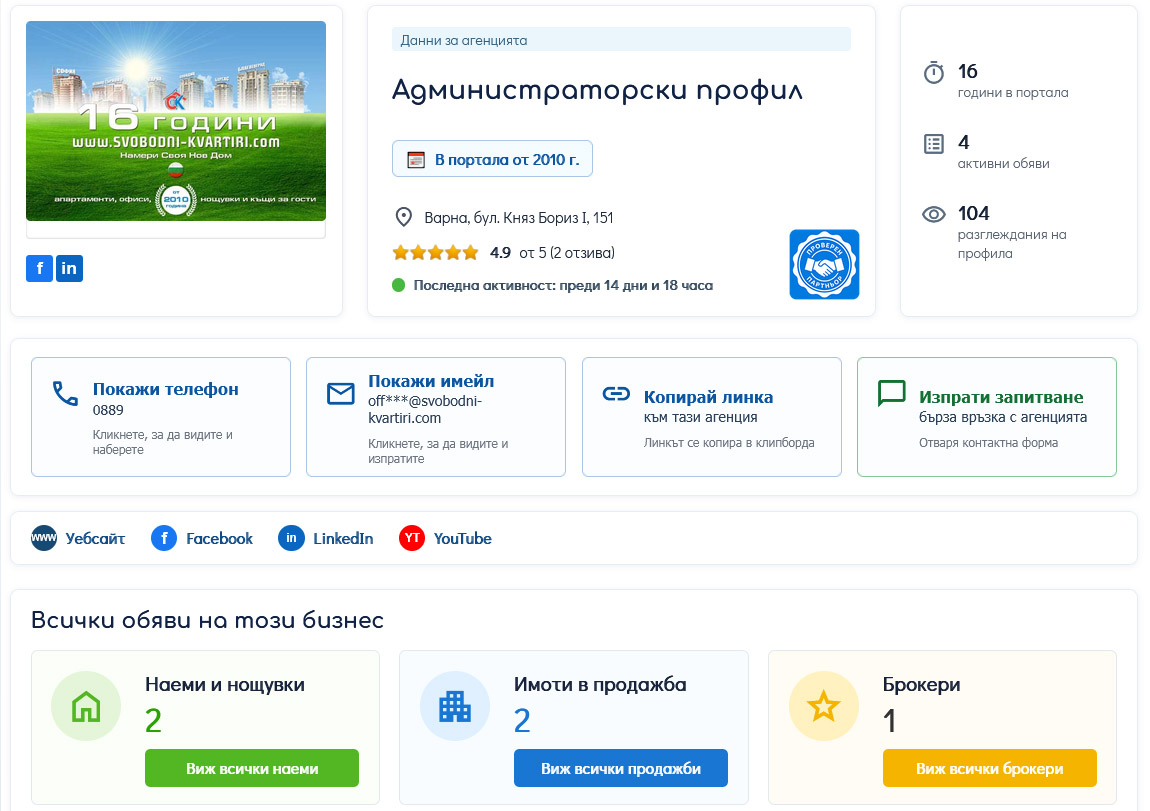Open the Facebook icon under the agency banner
Image resolution: width=1150 pixels, height=811 pixels.
(x=39, y=268)
